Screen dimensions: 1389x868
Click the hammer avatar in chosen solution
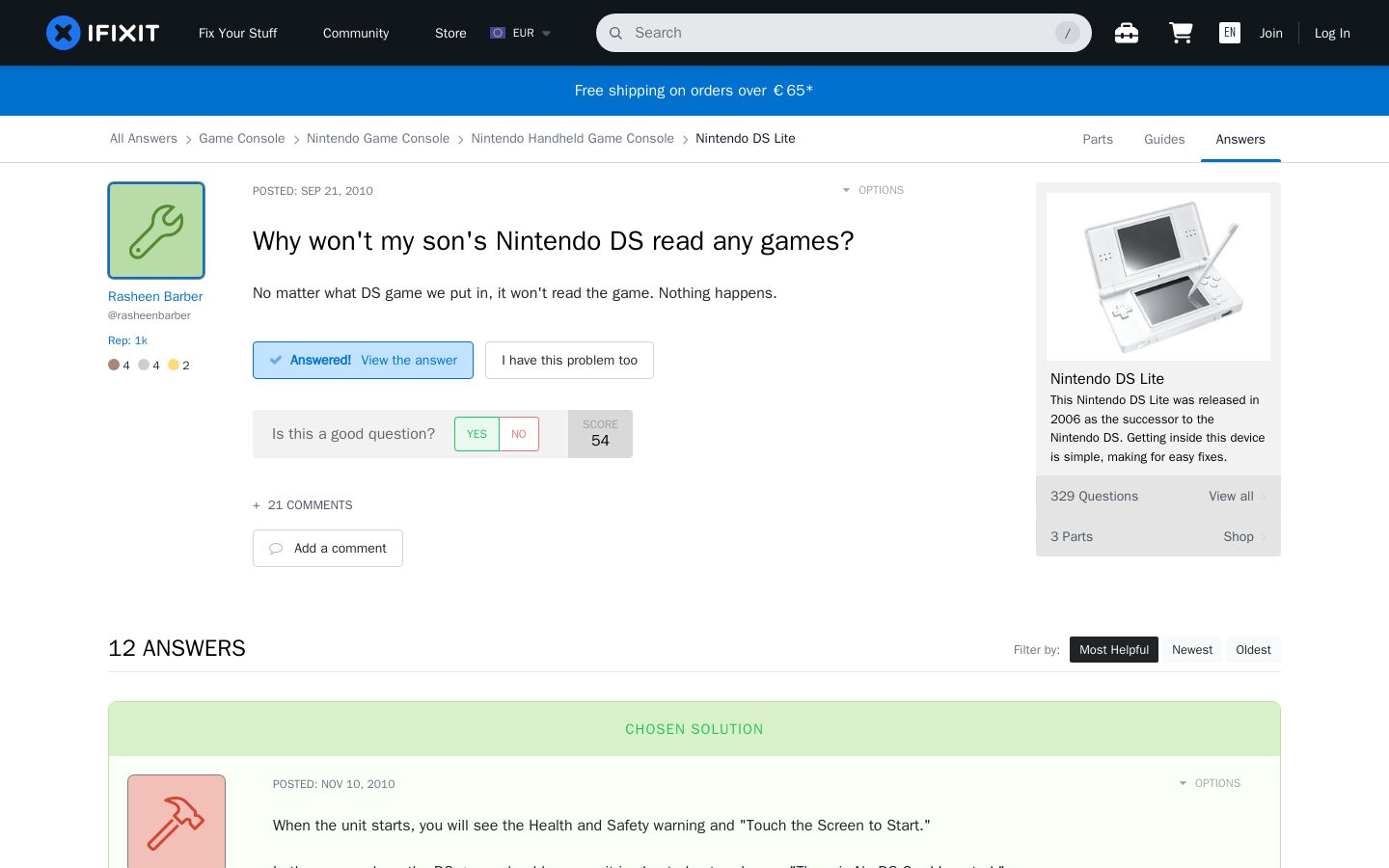point(177,822)
